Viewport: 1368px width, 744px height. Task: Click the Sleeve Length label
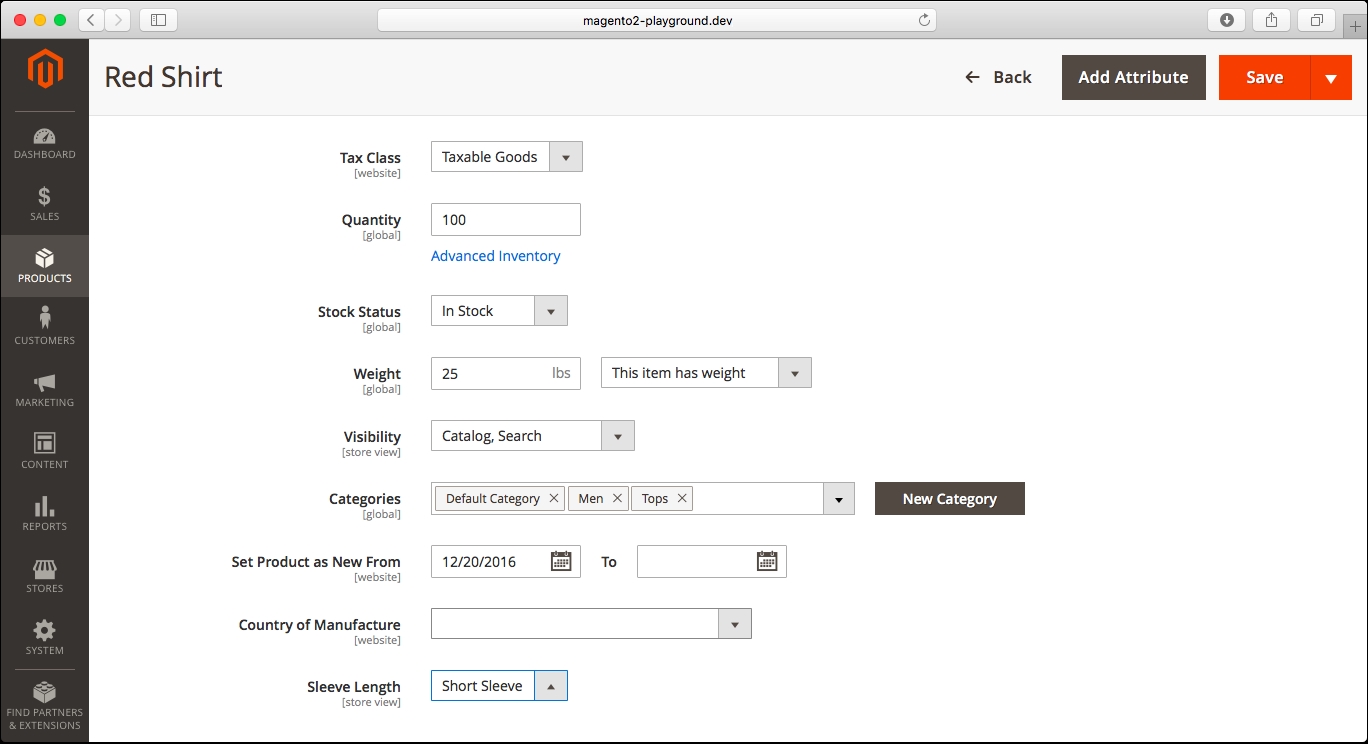354,687
